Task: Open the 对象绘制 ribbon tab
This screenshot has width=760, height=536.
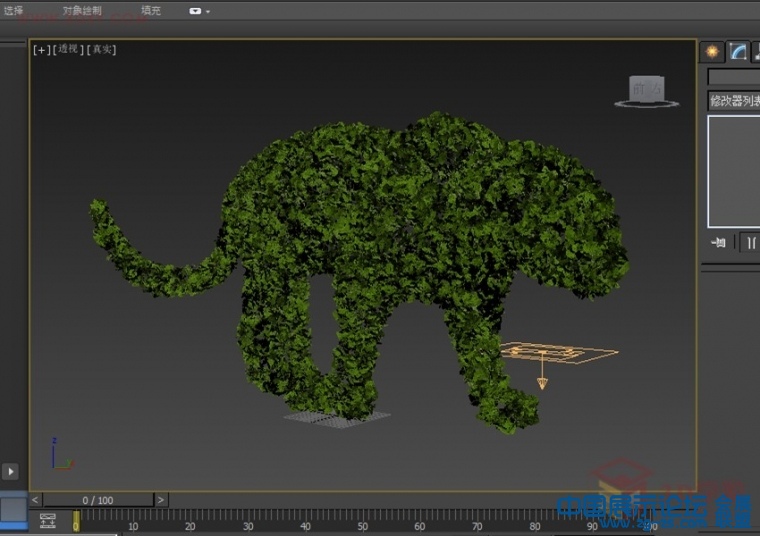Action: (x=82, y=10)
